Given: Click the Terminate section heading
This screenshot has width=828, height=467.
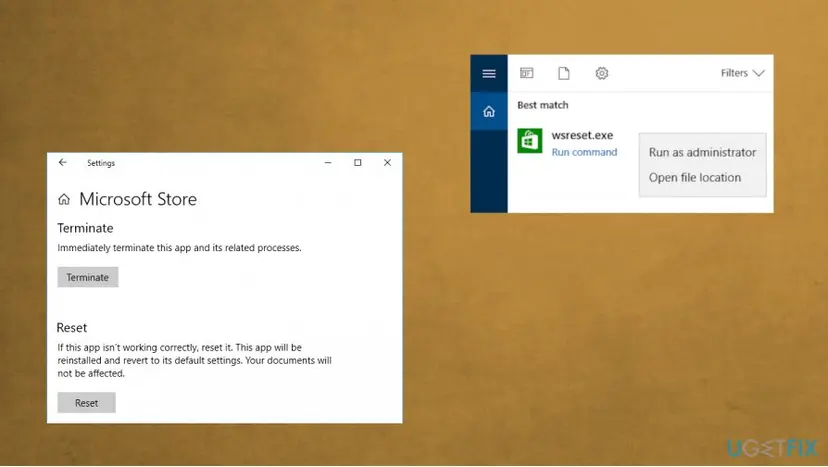Looking at the screenshot, I should click(x=85, y=228).
